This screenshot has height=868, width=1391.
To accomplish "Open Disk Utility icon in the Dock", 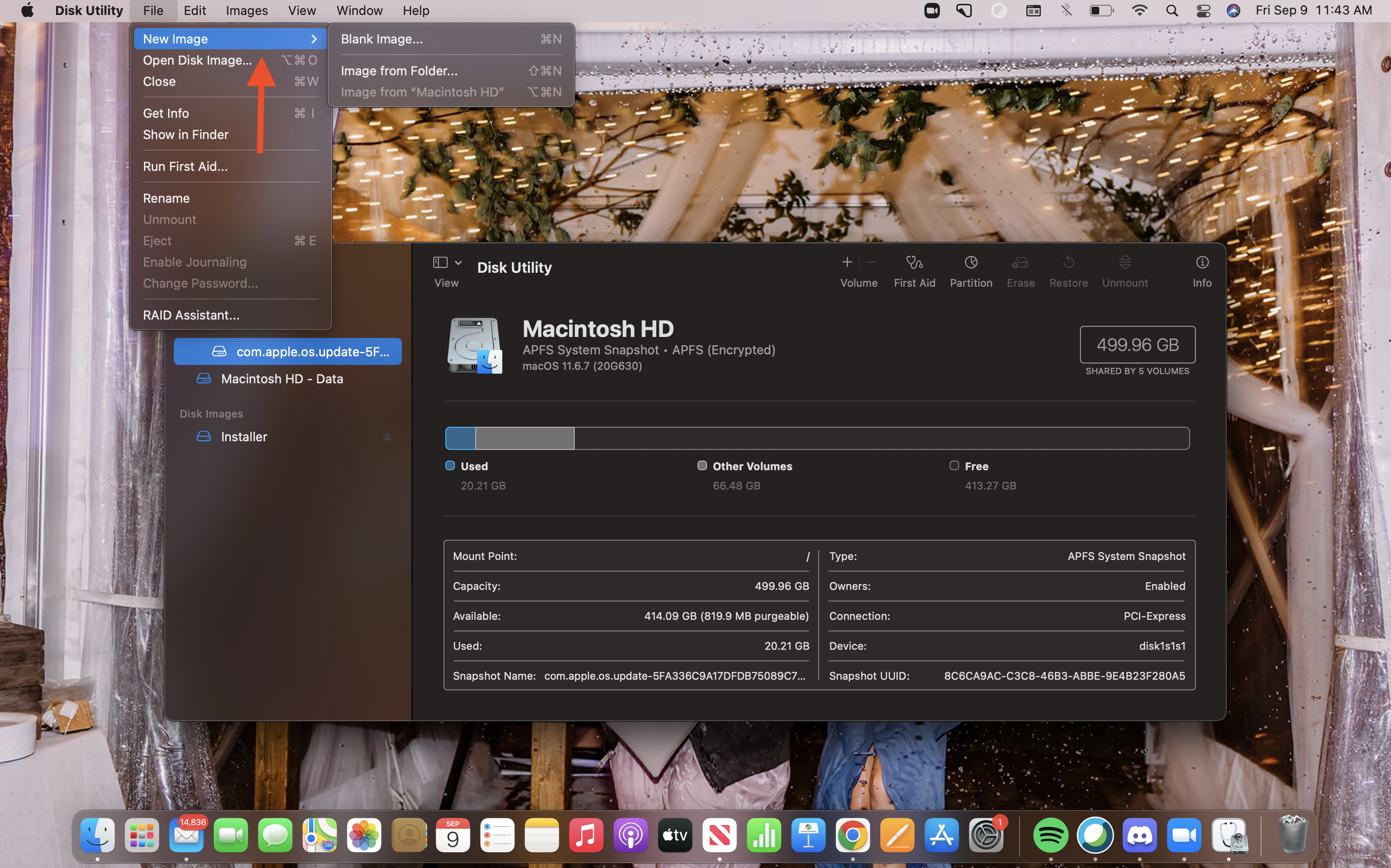I will pos(1228,835).
